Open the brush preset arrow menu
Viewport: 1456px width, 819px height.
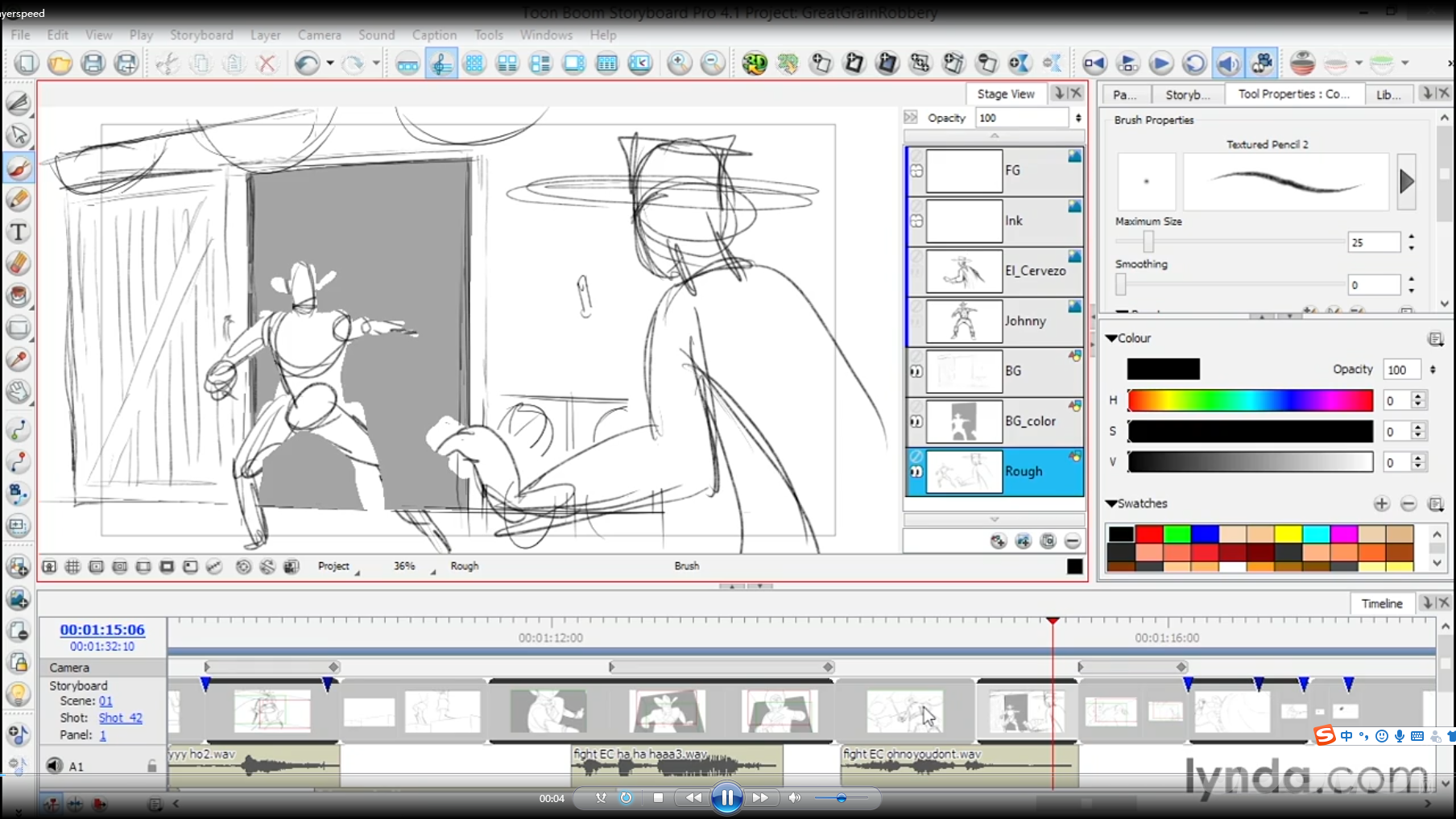(x=1407, y=182)
